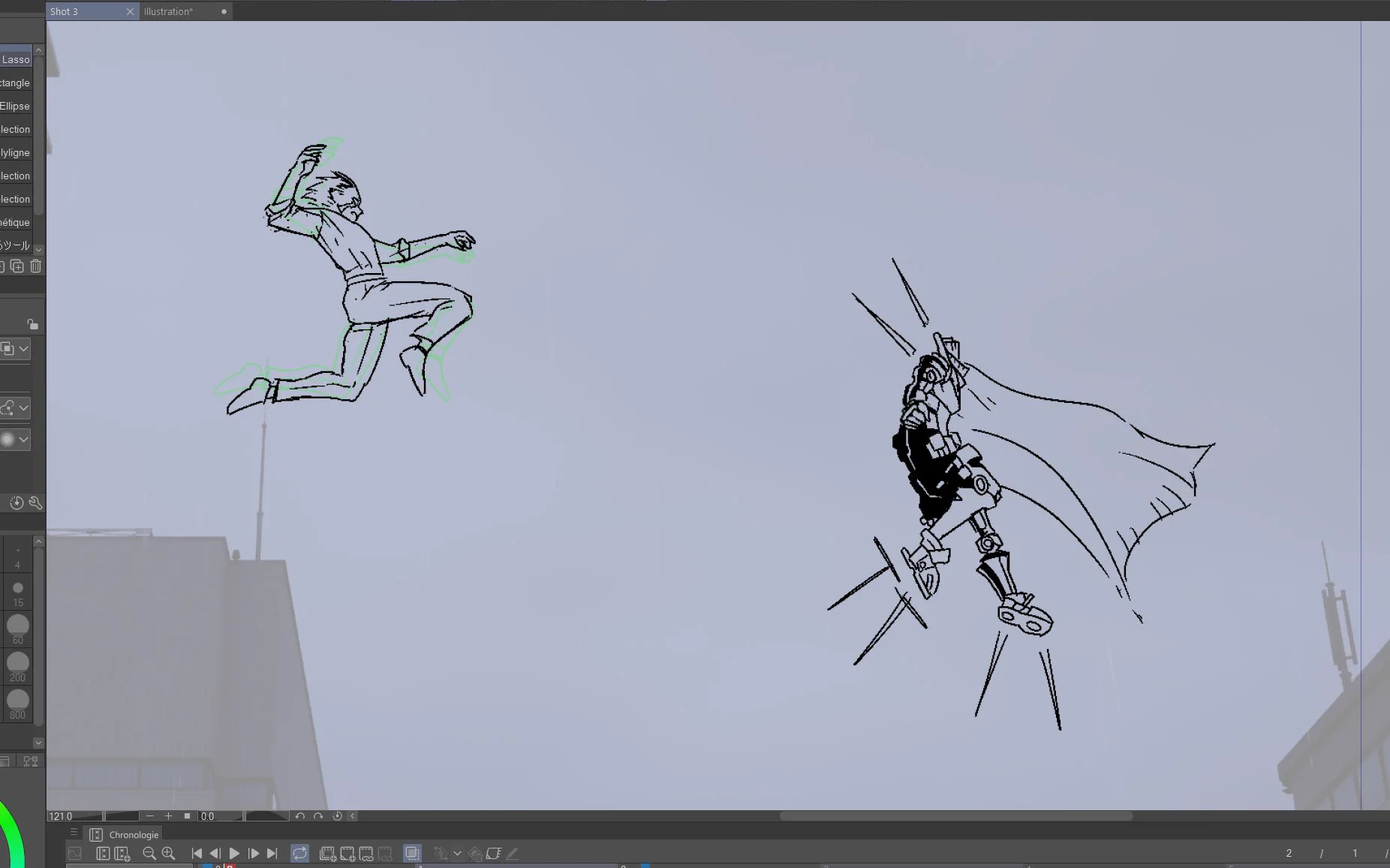The image size is (1390, 868).
Task: Open the Chronologie panel tab
Action: pos(125,834)
